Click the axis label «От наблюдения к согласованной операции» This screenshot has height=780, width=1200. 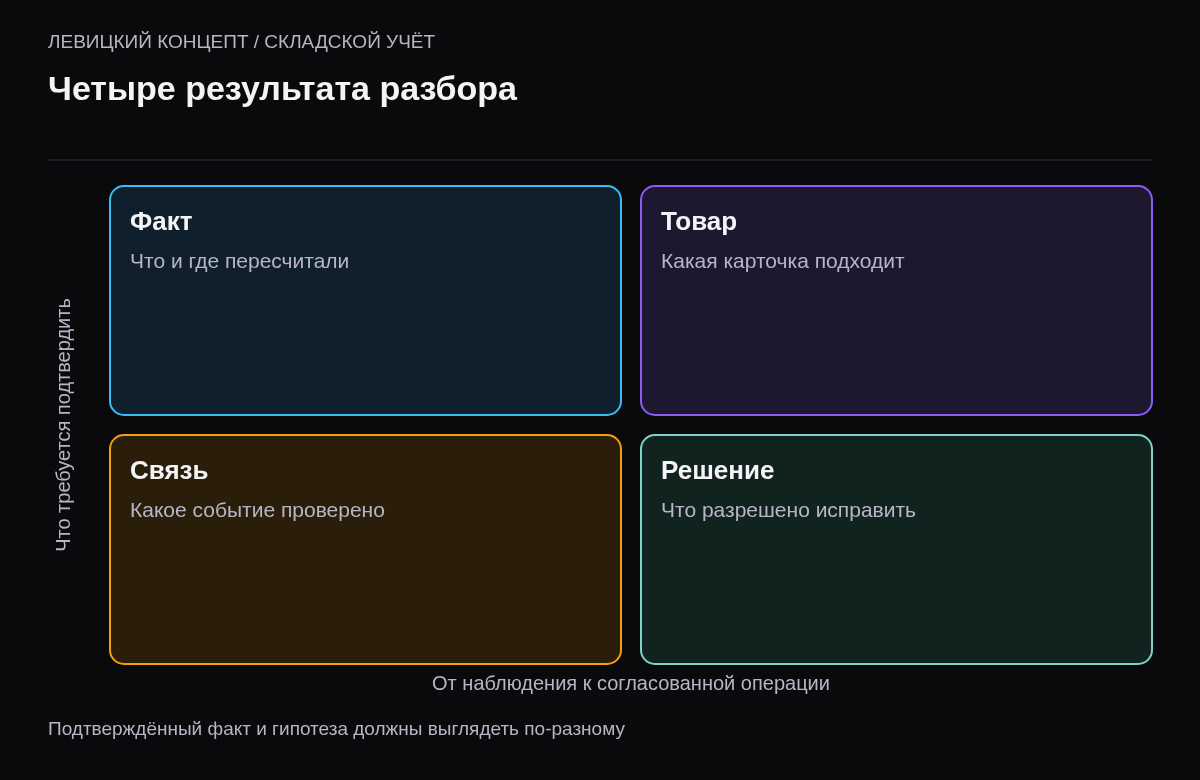(631, 683)
